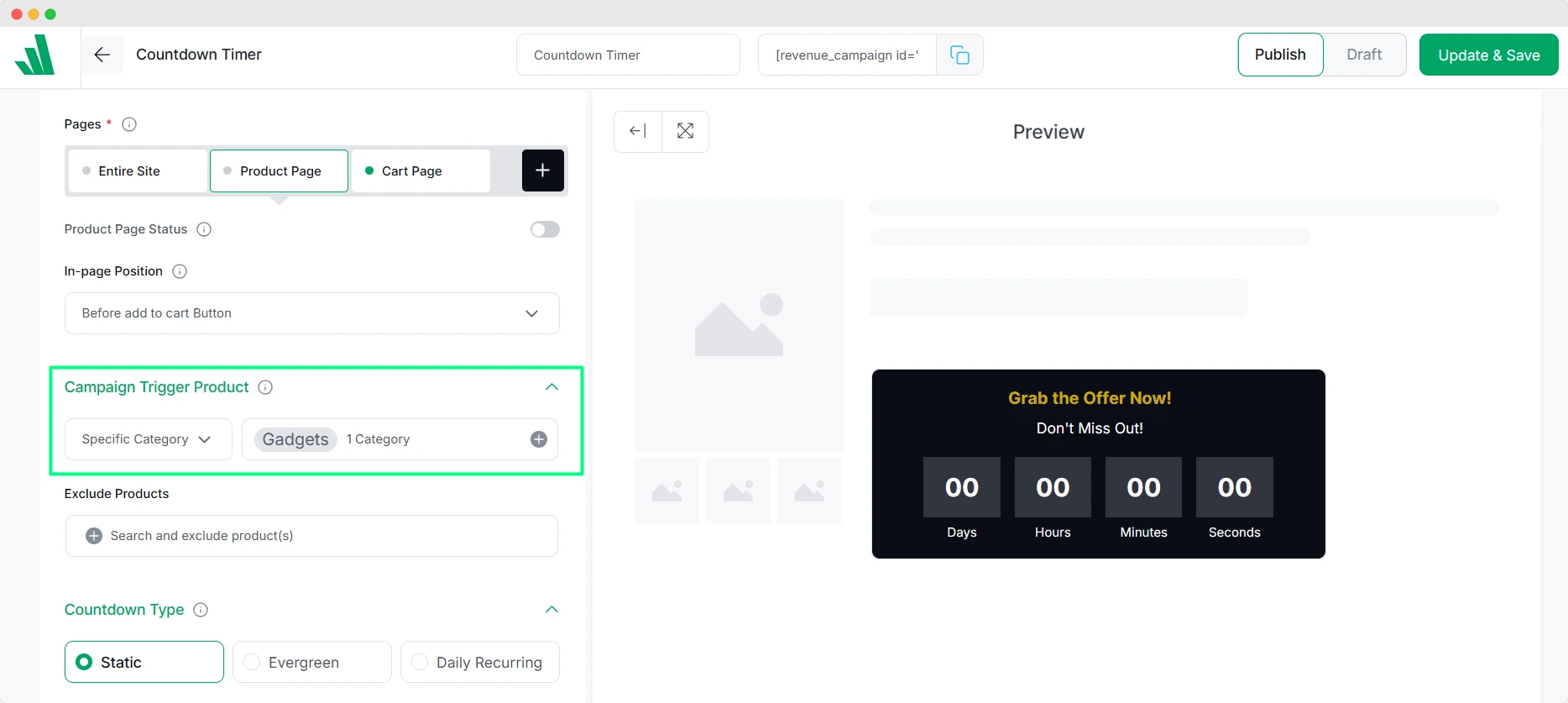1568x703 pixels.
Task: Click the revenue_campaign shortcode field
Action: click(847, 55)
